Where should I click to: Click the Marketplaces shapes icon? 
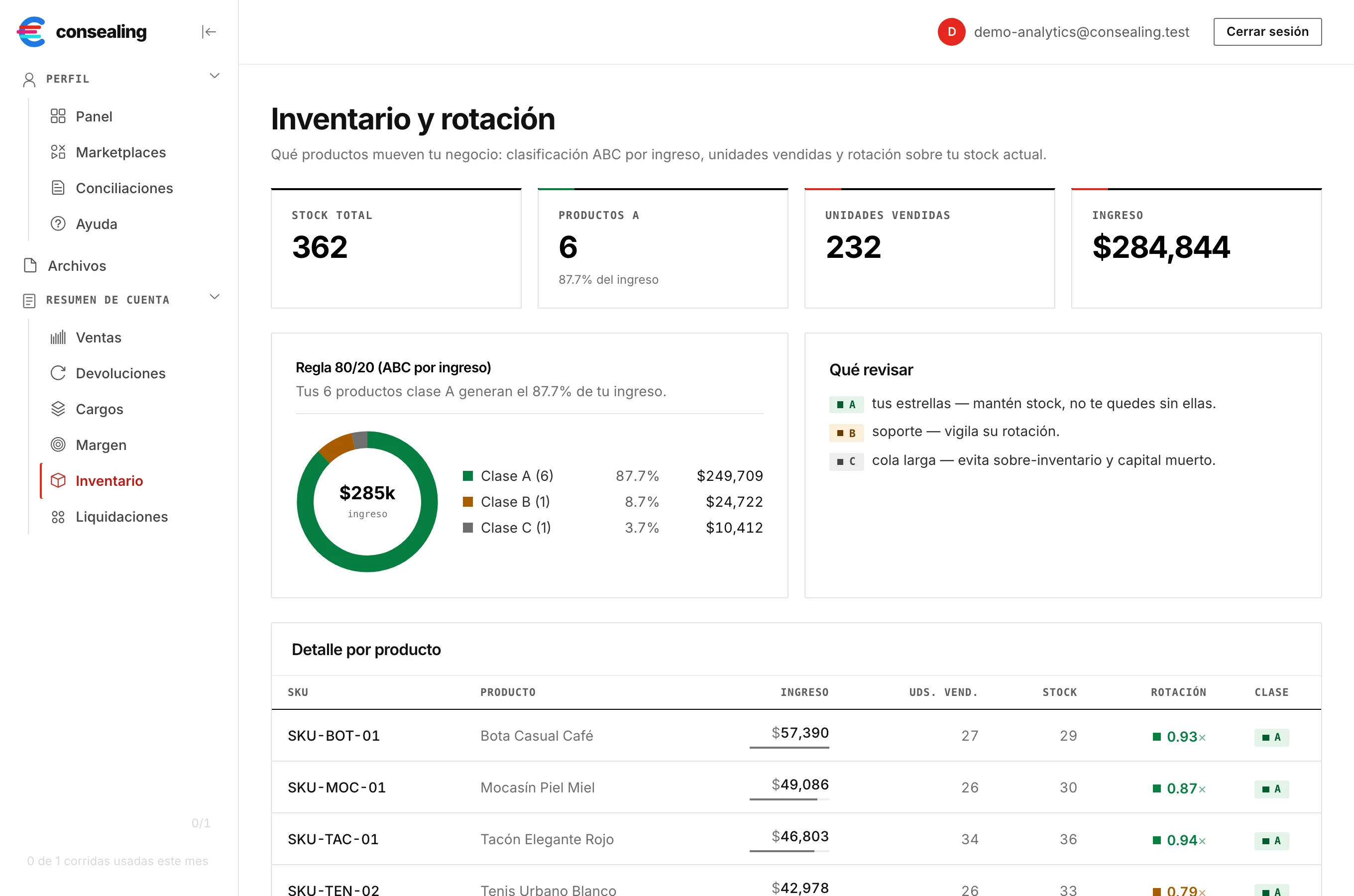pos(58,152)
